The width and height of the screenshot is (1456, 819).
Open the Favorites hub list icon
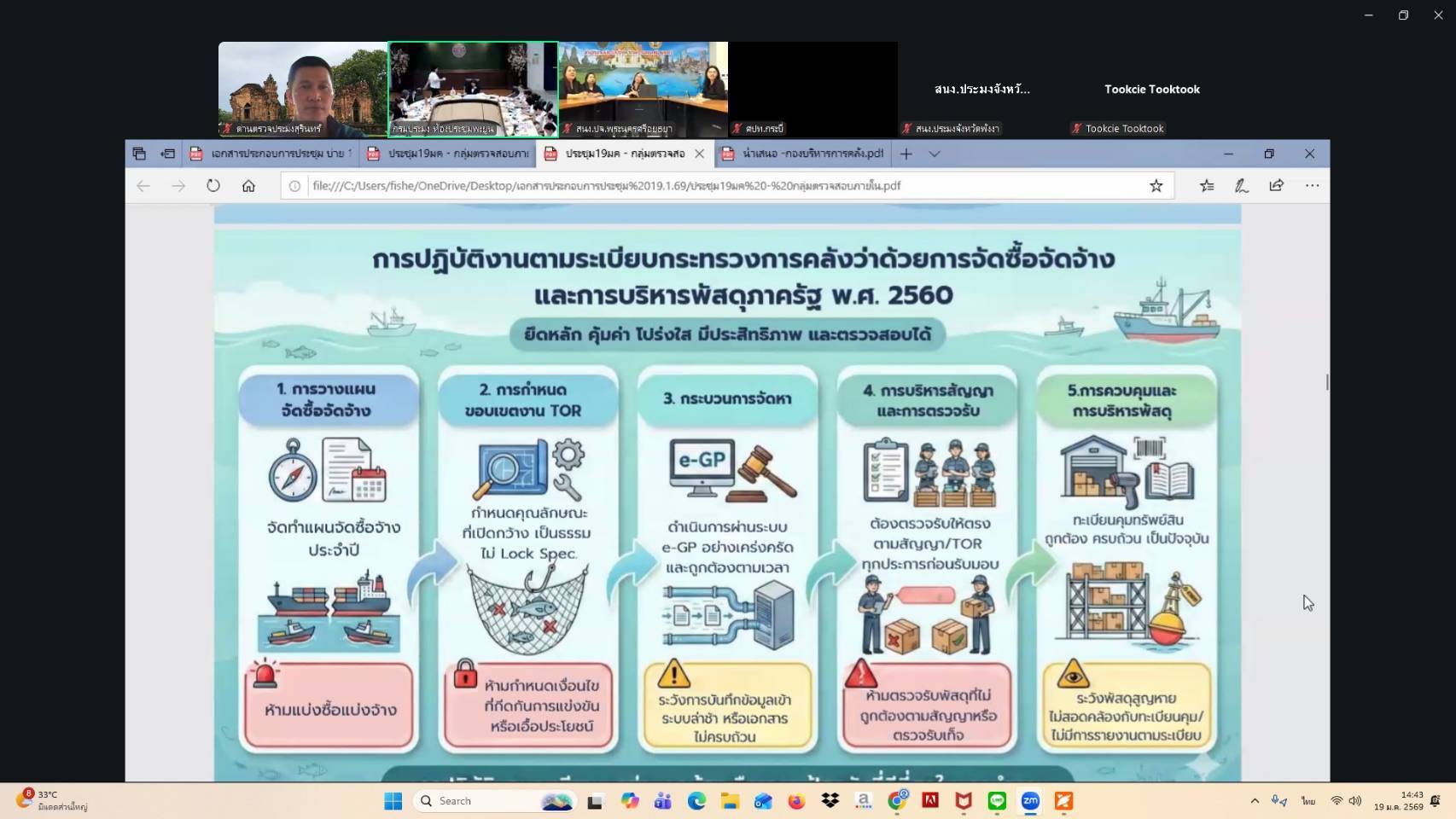point(1207,186)
